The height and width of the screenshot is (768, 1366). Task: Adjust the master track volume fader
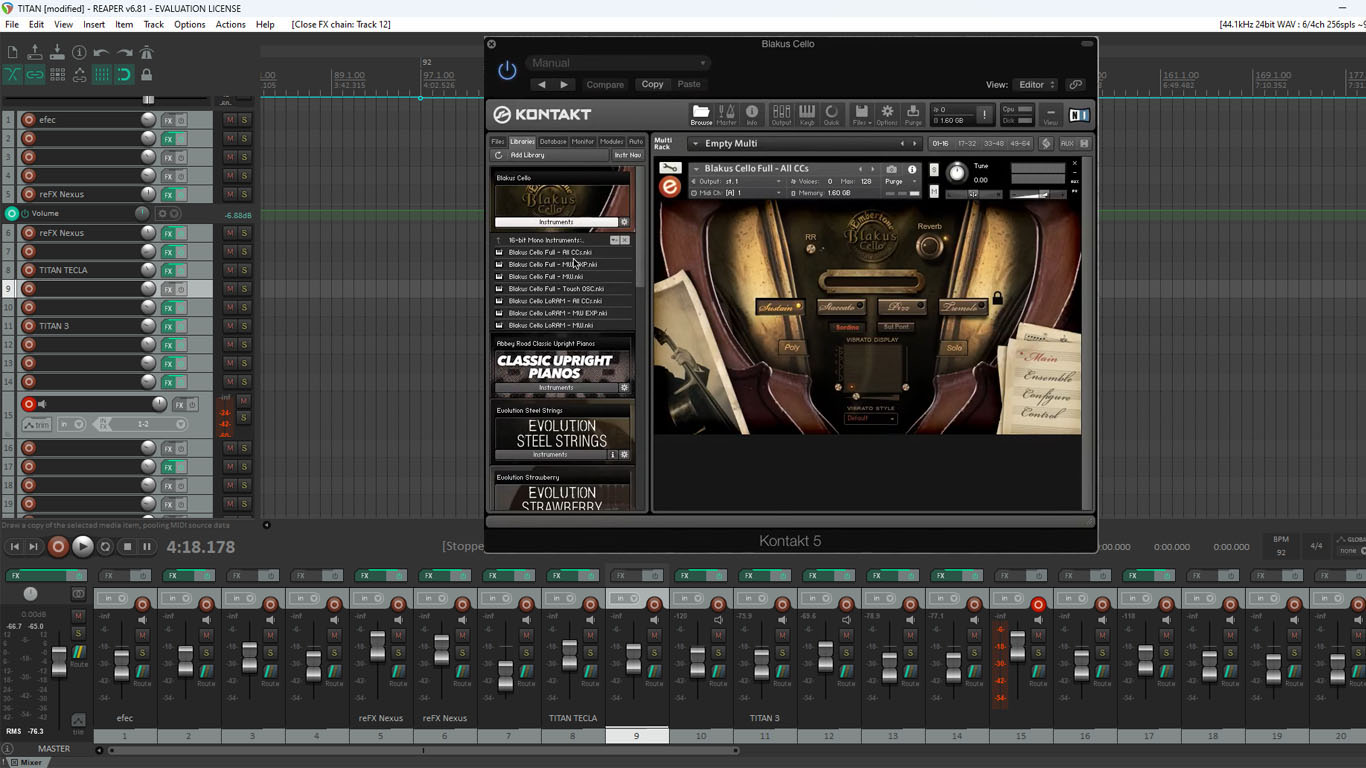pos(58,660)
